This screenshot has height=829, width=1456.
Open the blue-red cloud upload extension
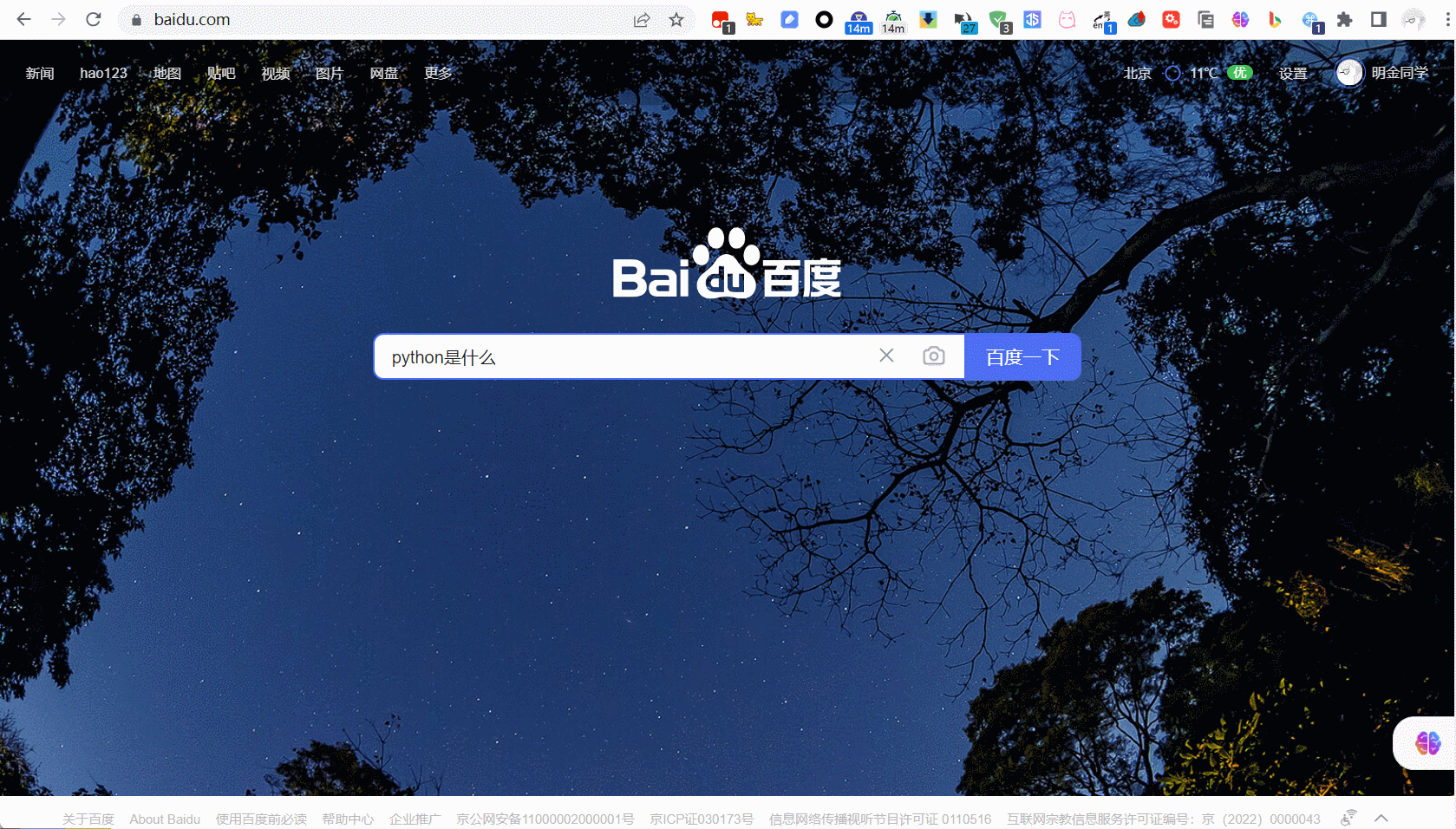click(x=1136, y=20)
